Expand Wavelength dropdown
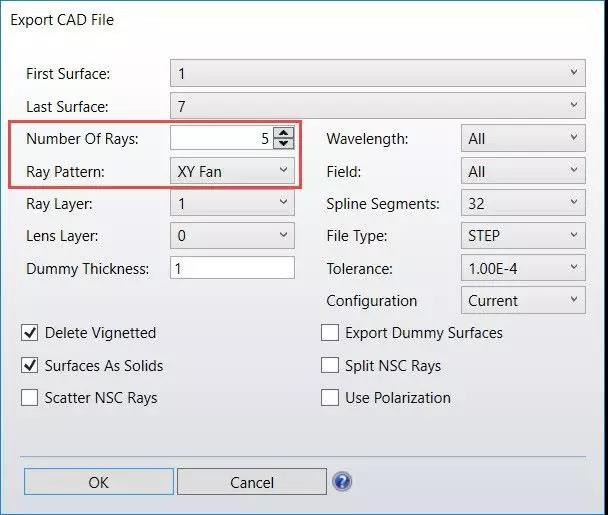 (523, 138)
